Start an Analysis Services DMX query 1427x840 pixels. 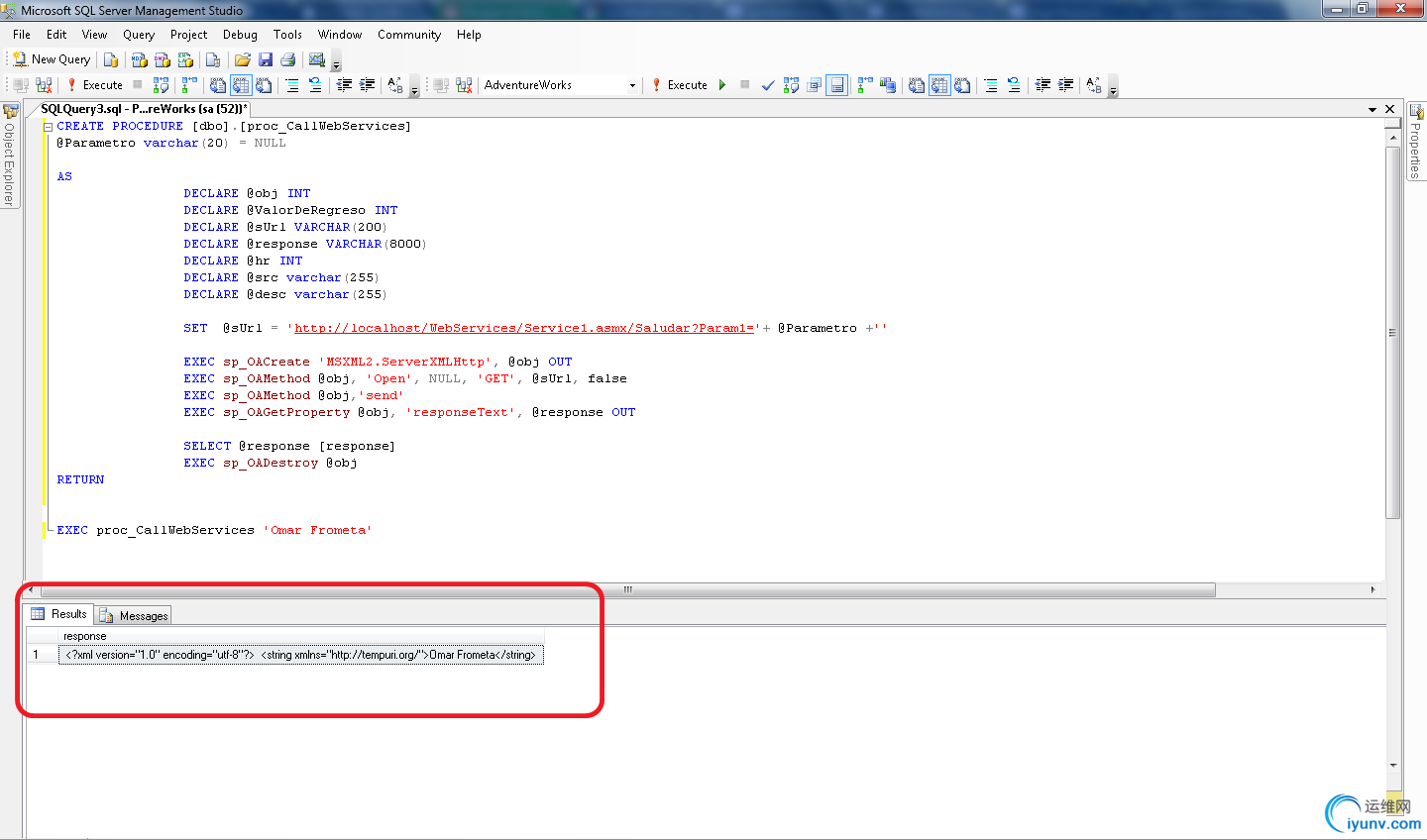163,59
